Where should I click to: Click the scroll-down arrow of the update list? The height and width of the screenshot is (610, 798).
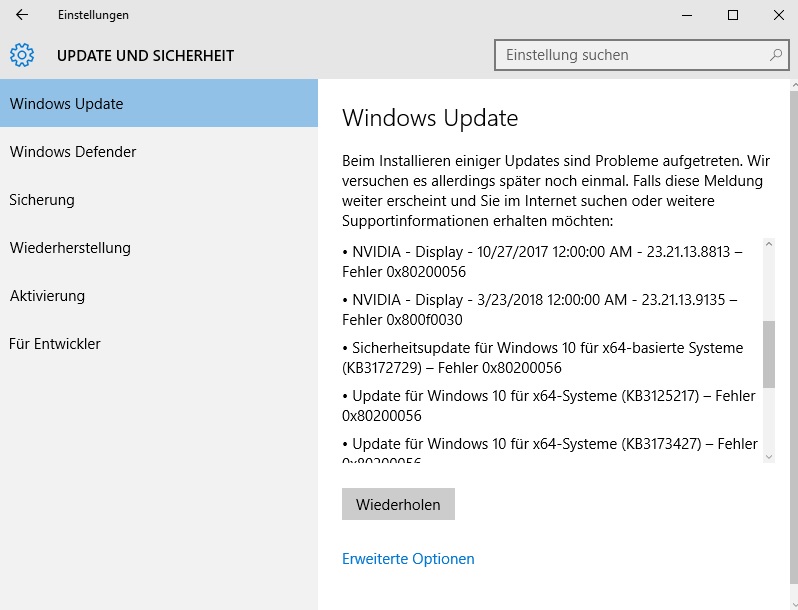click(x=769, y=456)
